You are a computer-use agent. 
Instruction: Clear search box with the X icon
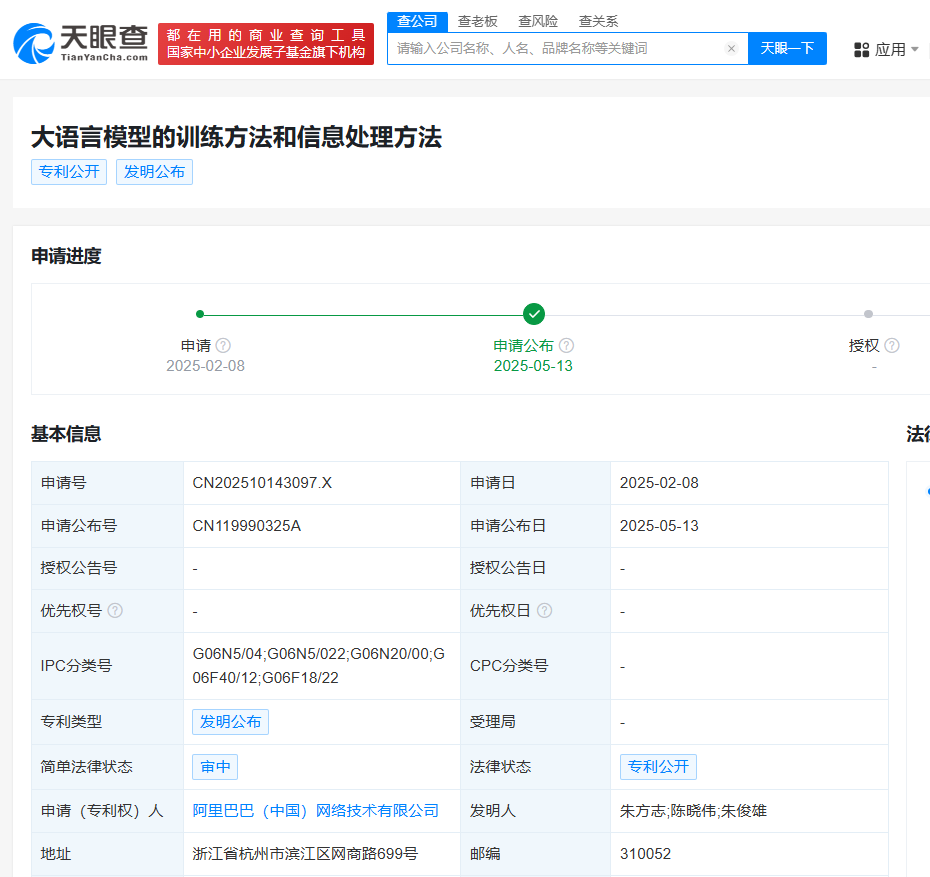731,49
